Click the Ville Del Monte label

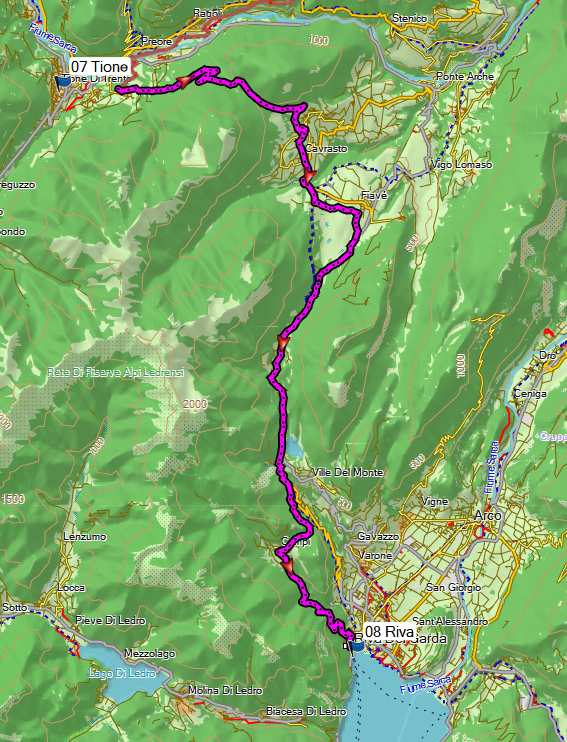348,472
